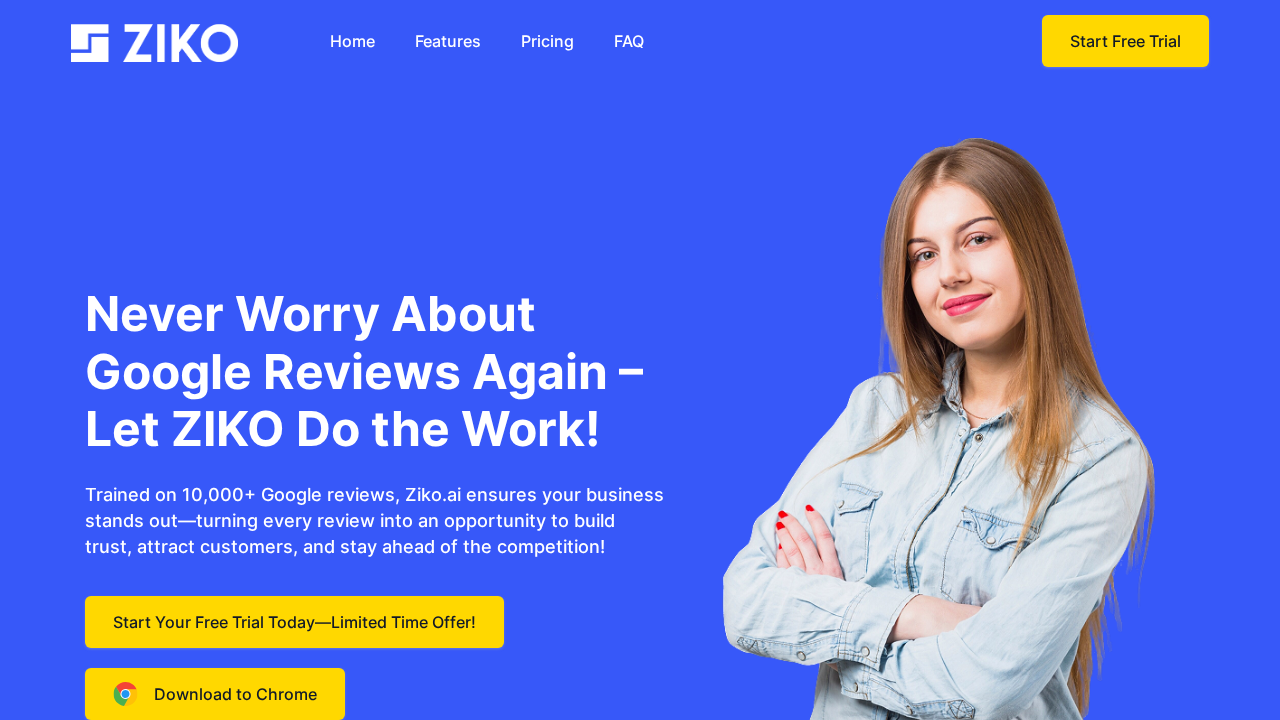Click the 'Trained on 10,000+ Google reviews' text
Screen dimensions: 1280x720
pos(241,495)
